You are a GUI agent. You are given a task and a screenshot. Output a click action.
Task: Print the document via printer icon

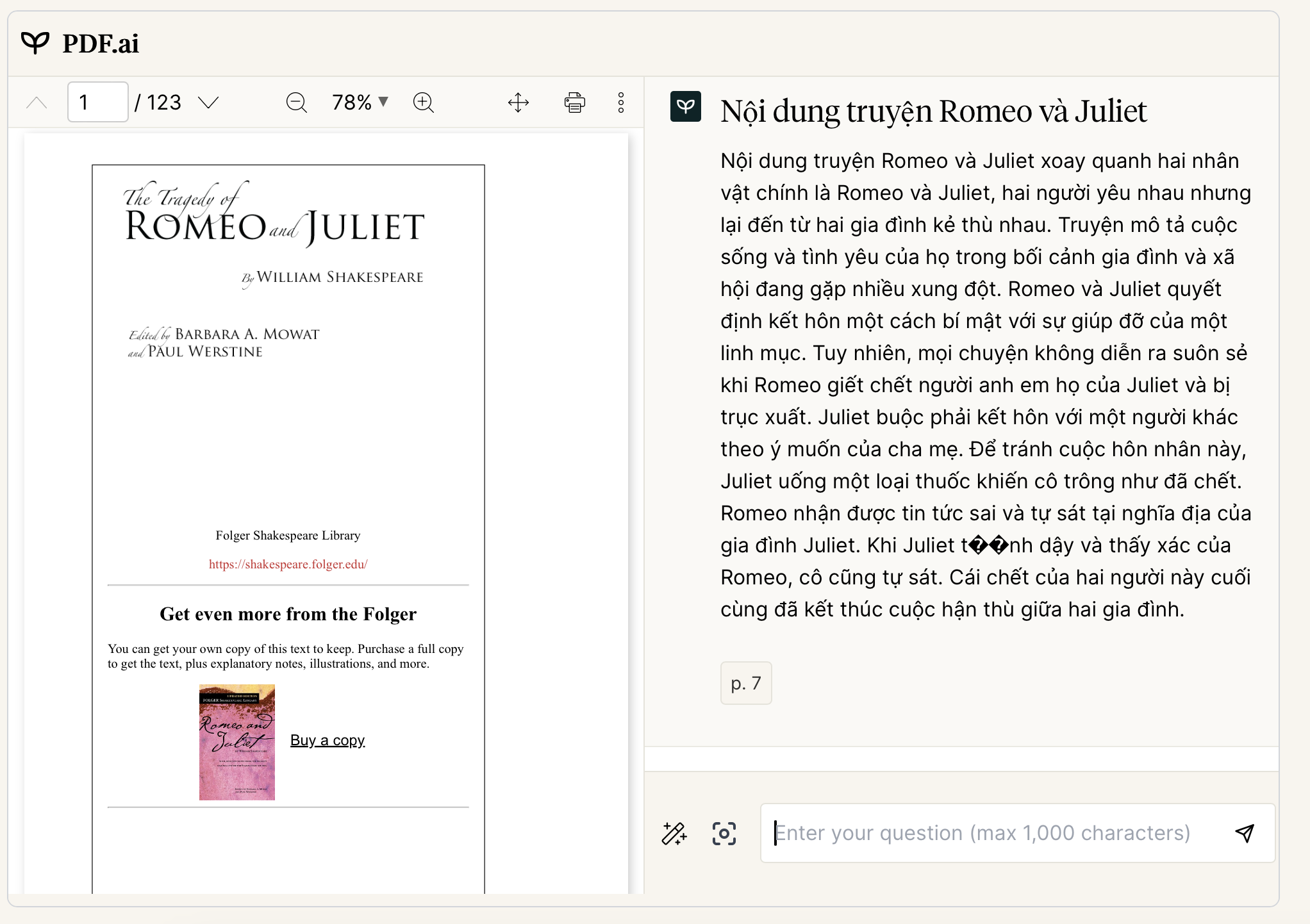coord(574,103)
